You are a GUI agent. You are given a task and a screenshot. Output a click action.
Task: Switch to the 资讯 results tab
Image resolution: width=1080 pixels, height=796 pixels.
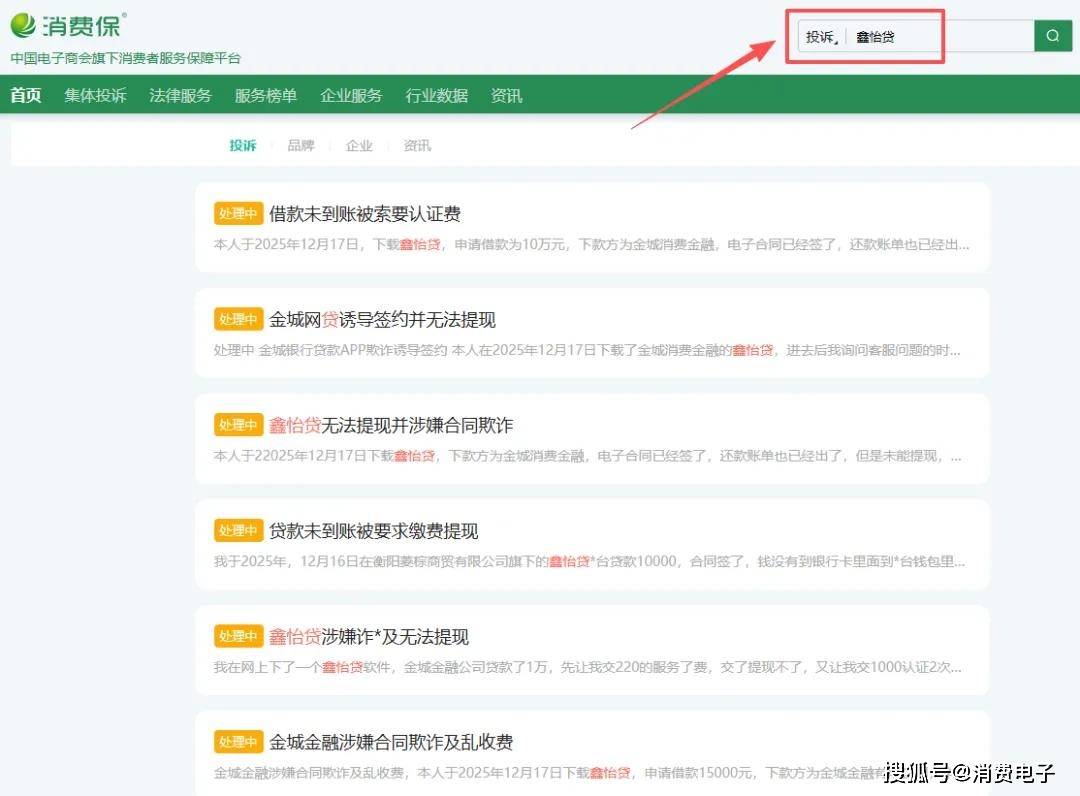coord(417,146)
